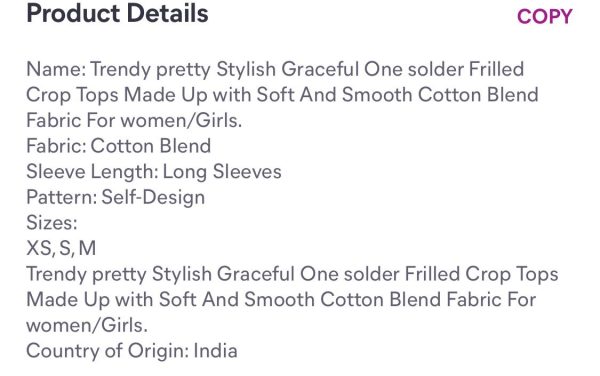
Task: Click the 'Sizes:' label
Action: tap(52, 223)
